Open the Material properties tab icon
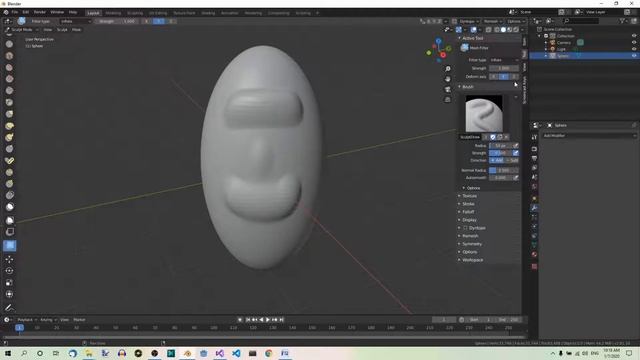Viewport: 640px width, 360px height. (534, 254)
